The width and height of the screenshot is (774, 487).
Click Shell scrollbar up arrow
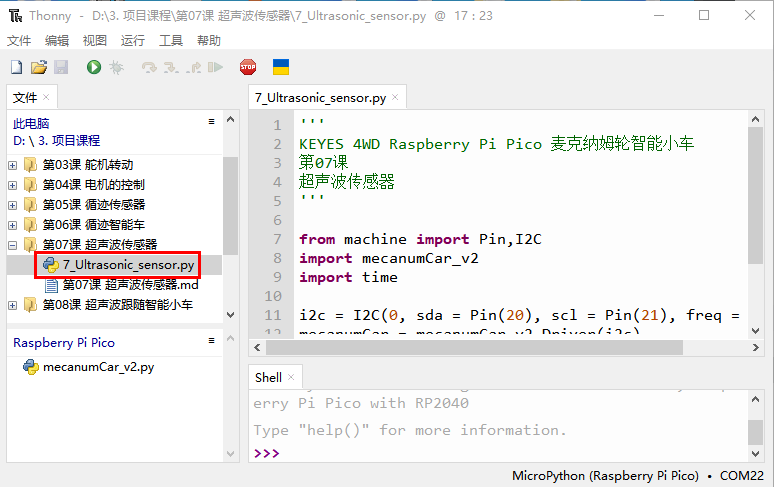pos(755,400)
